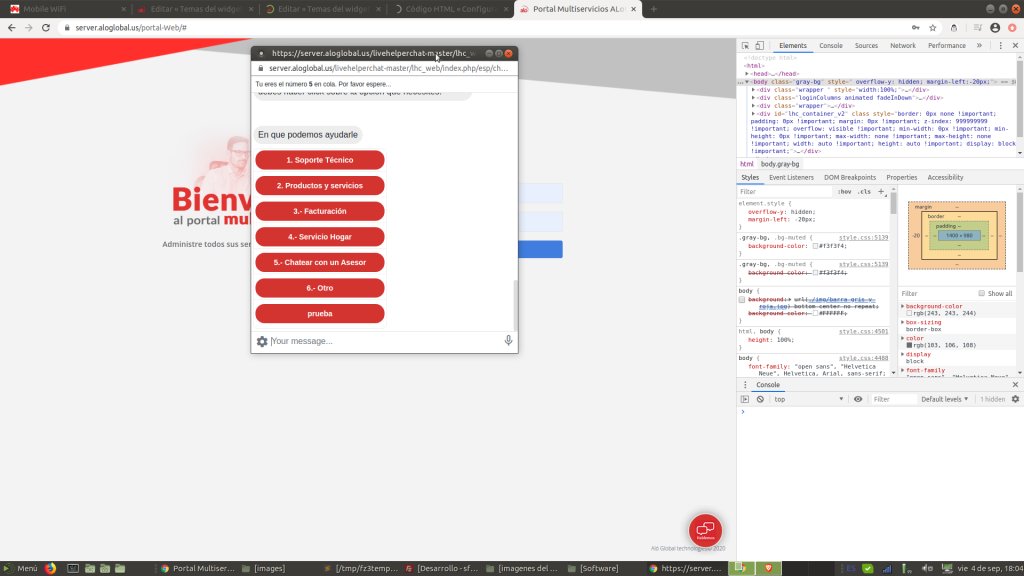Screen dimensions: 1024x576
Task: Click computed color rgb(103, 106, 108) swatch
Action: (x=909, y=345)
